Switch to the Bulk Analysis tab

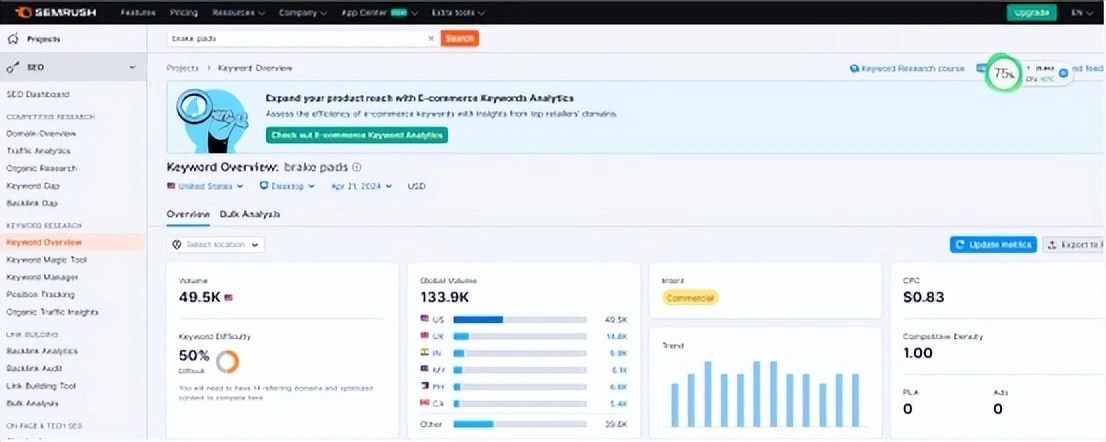click(250, 214)
